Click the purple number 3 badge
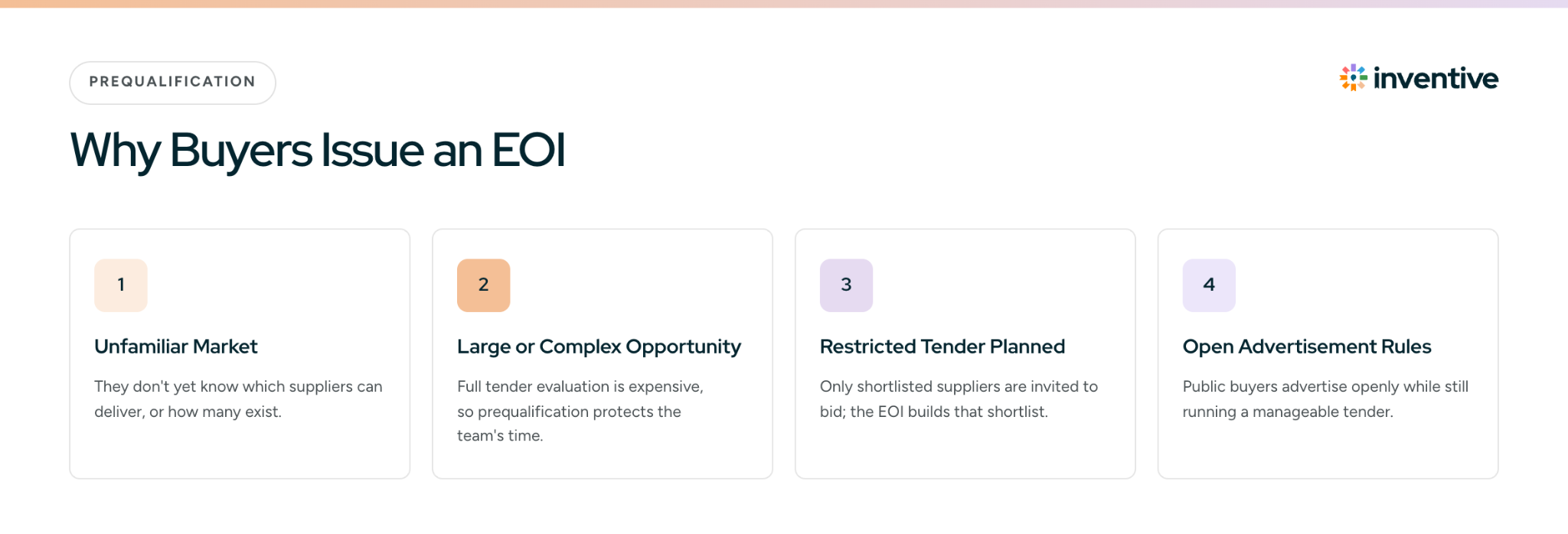This screenshot has width=1568, height=534. (846, 285)
